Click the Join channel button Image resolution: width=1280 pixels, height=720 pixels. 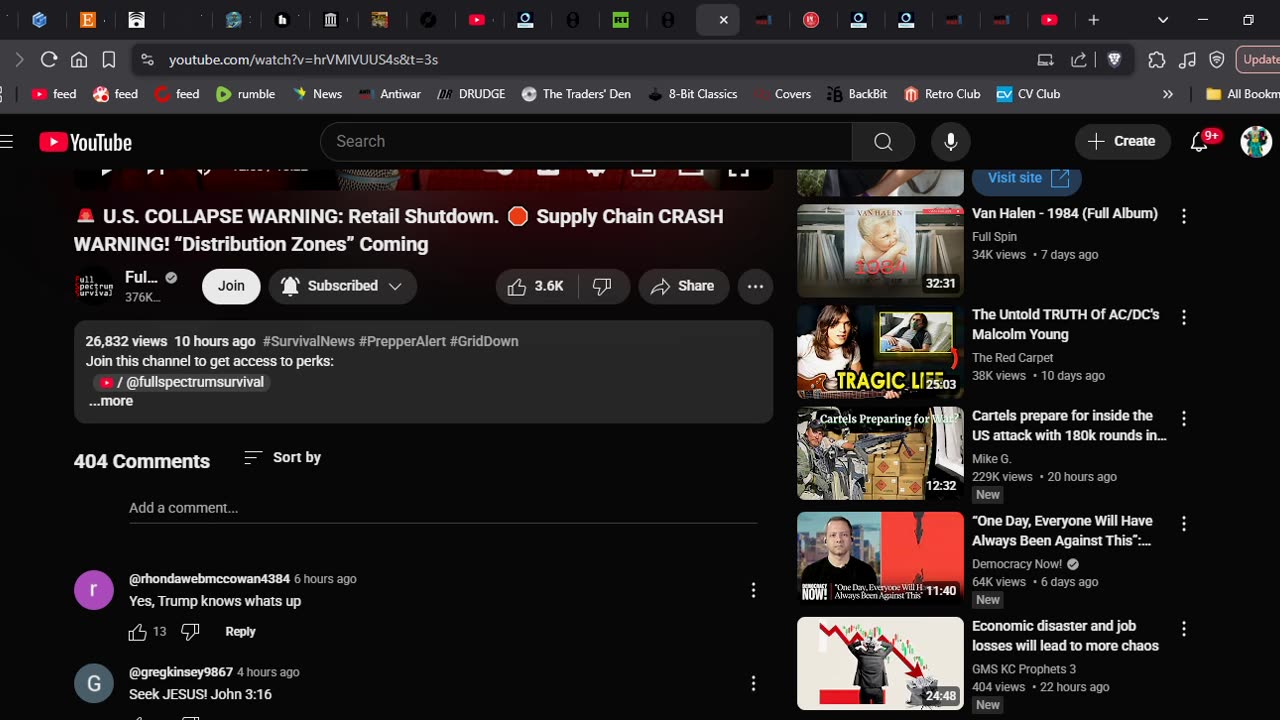tap(231, 286)
